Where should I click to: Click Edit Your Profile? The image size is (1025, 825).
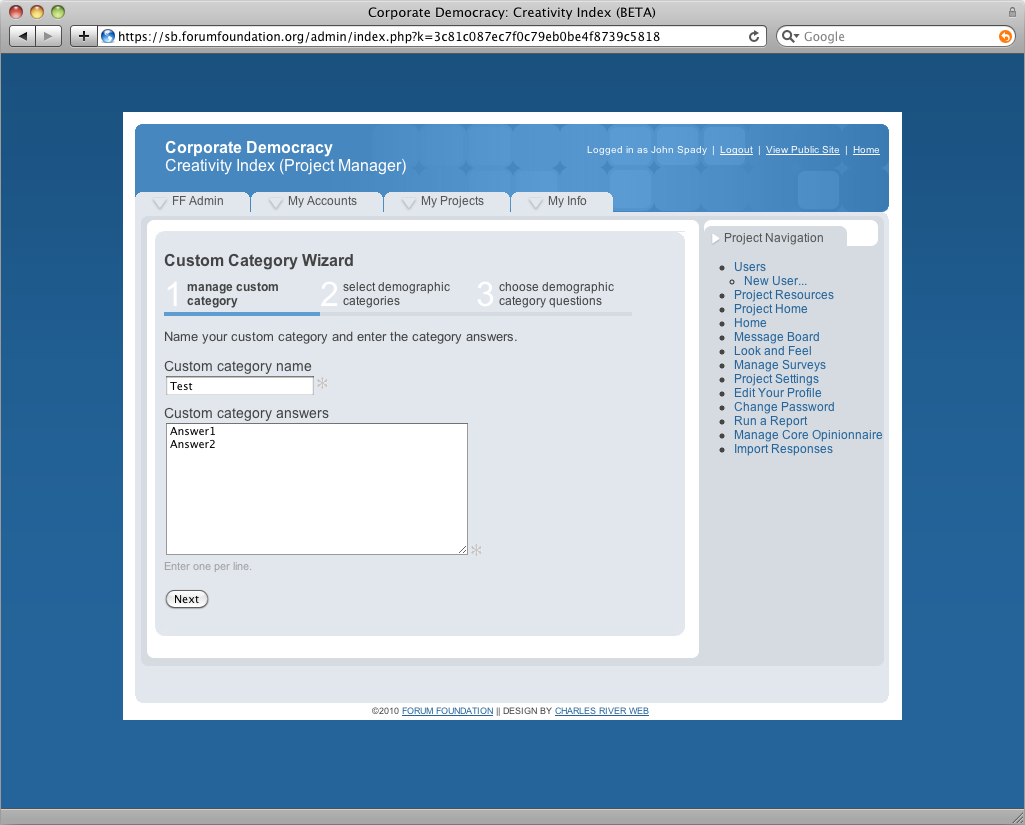(777, 393)
